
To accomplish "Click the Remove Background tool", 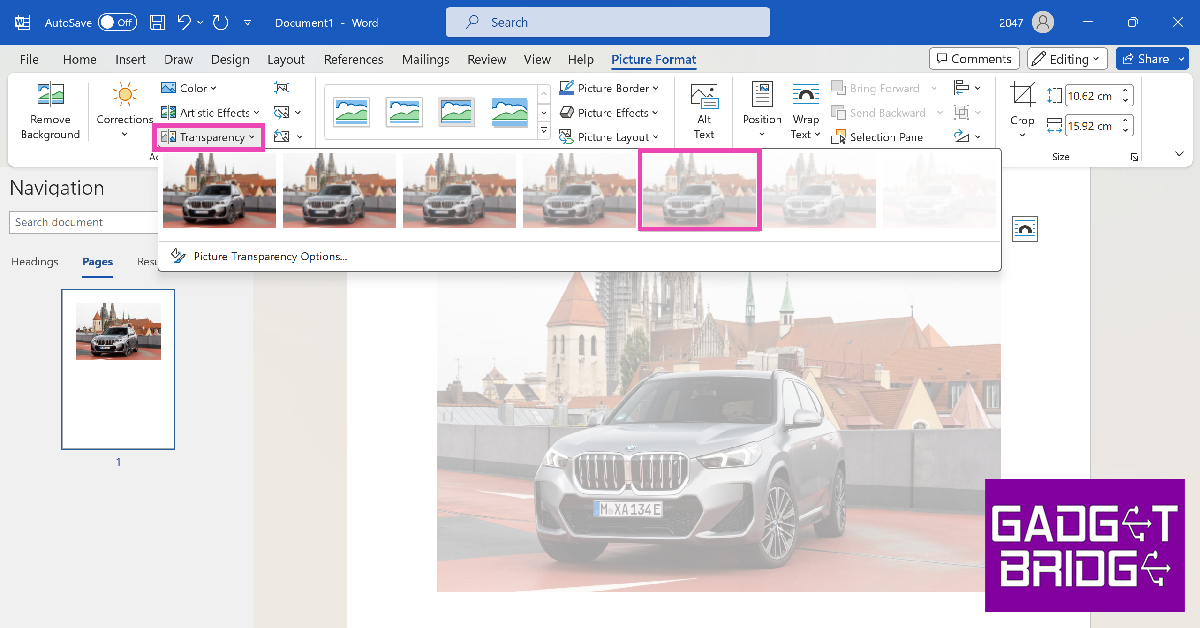I will pos(50,111).
